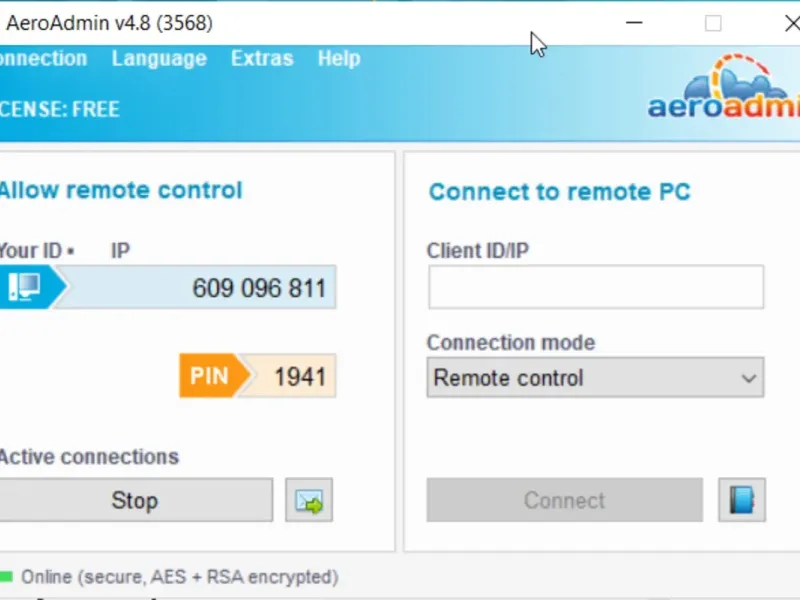The height and width of the screenshot is (600, 800).
Task: Click the send invitation envelope icon
Action: [309, 500]
